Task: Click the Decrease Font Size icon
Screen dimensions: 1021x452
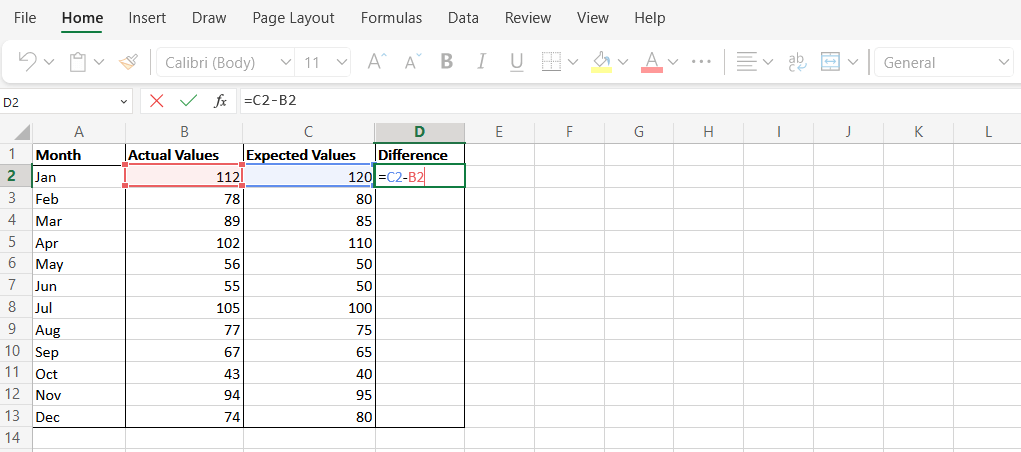Action: pos(412,62)
